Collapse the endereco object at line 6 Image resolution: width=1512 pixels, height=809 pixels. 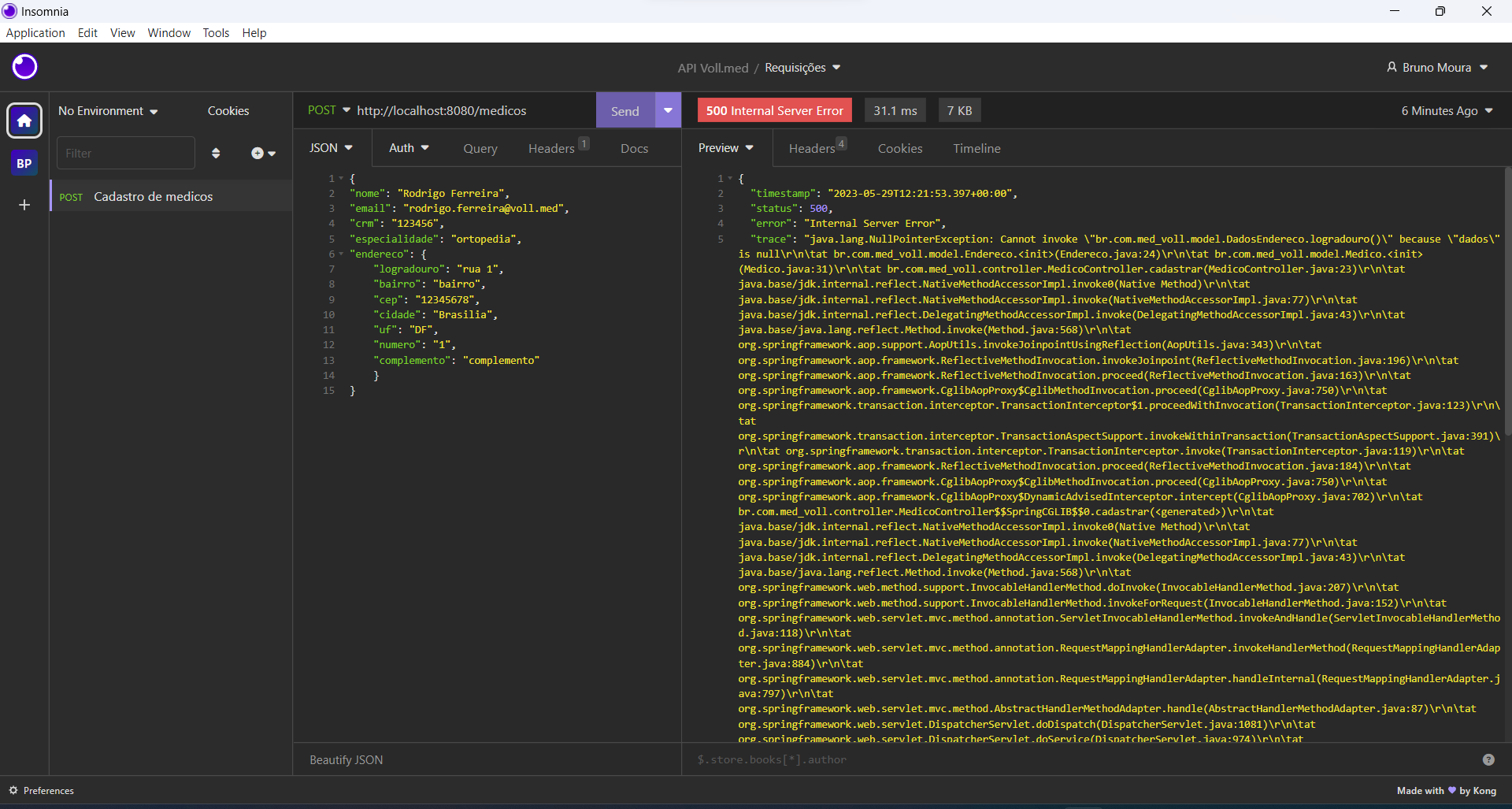[x=341, y=254]
